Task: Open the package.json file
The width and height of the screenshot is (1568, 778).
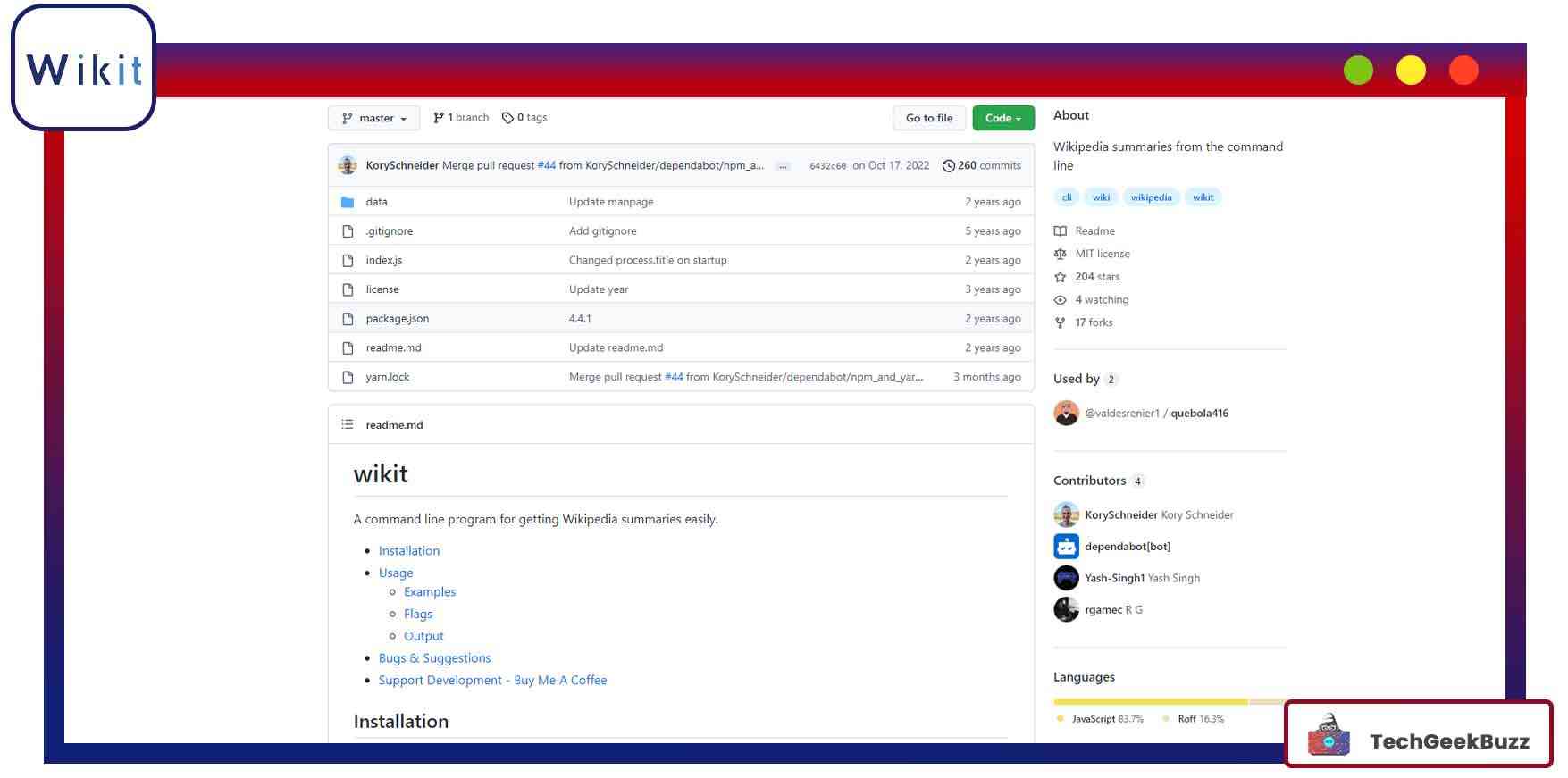Action: pos(397,319)
